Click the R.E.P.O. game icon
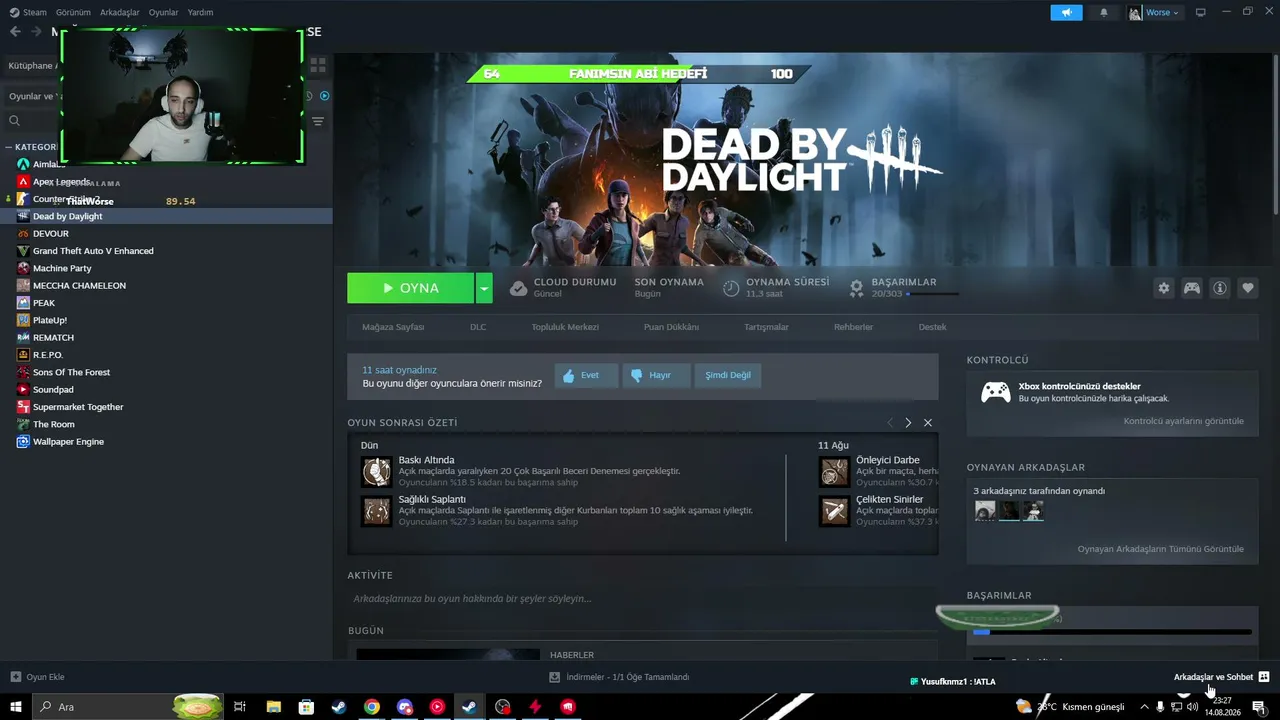 [24, 355]
